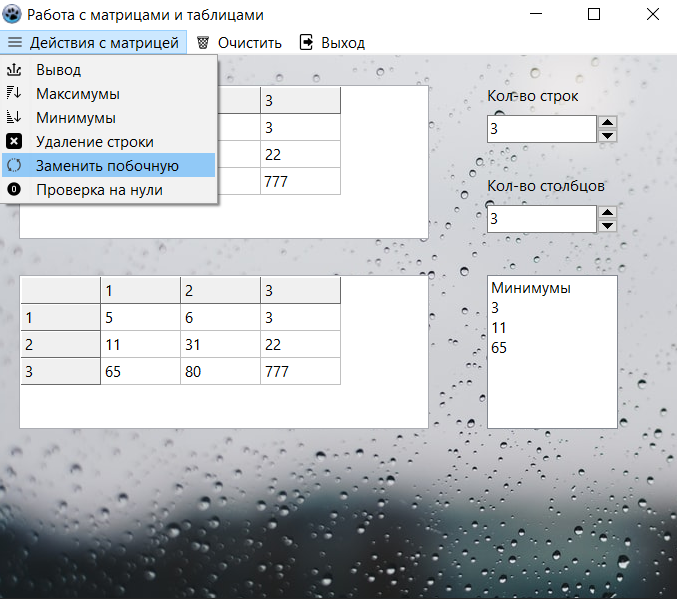Screen dimensions: 677x599
Task: Increase Кол-во столбцов with the up arrow
Action: tap(607, 212)
